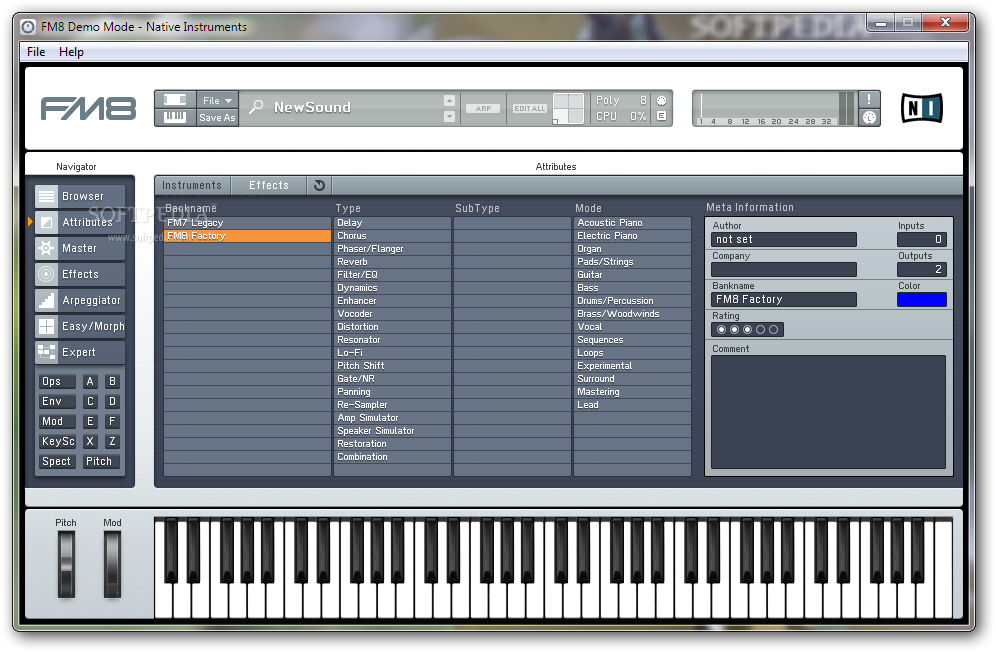
Task: Open the Spect expert page
Action: [x=57, y=461]
